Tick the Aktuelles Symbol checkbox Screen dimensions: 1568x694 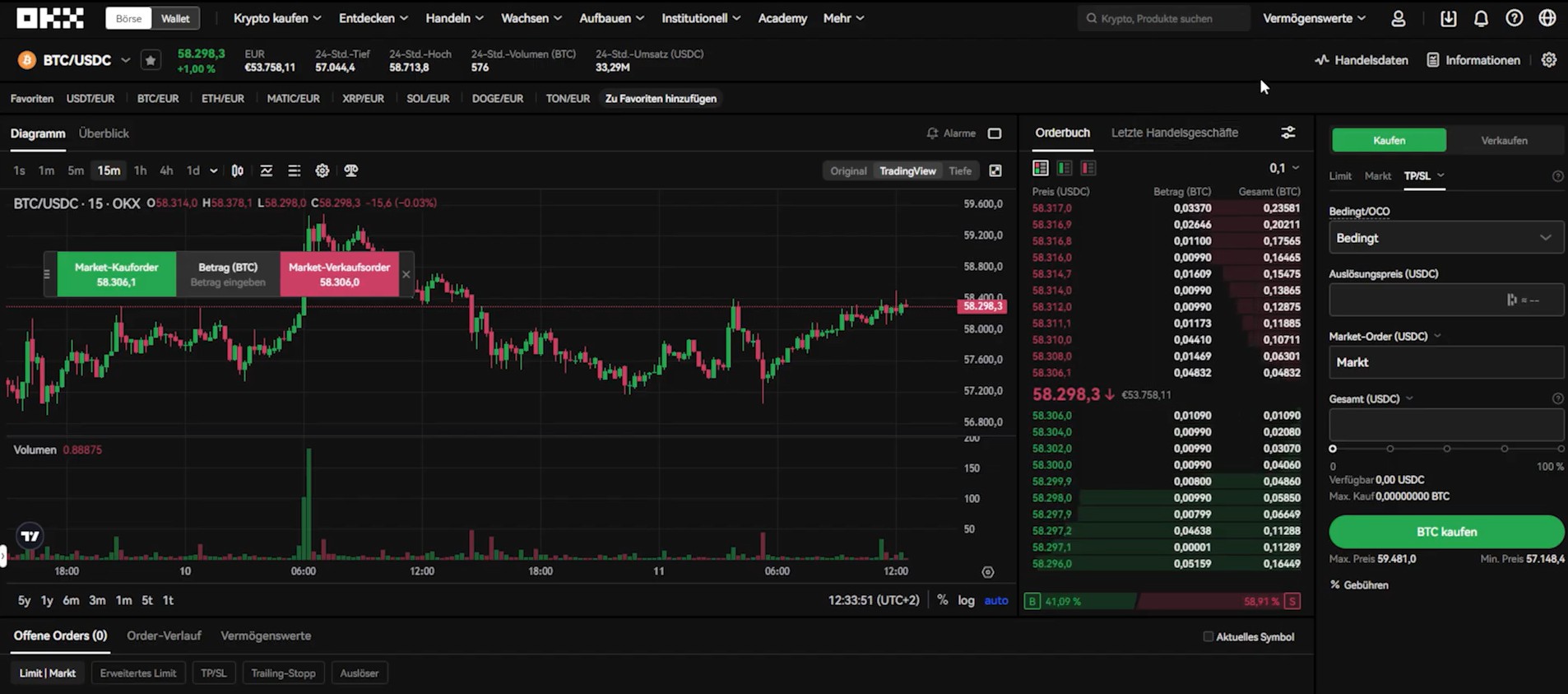pyautogui.click(x=1208, y=636)
